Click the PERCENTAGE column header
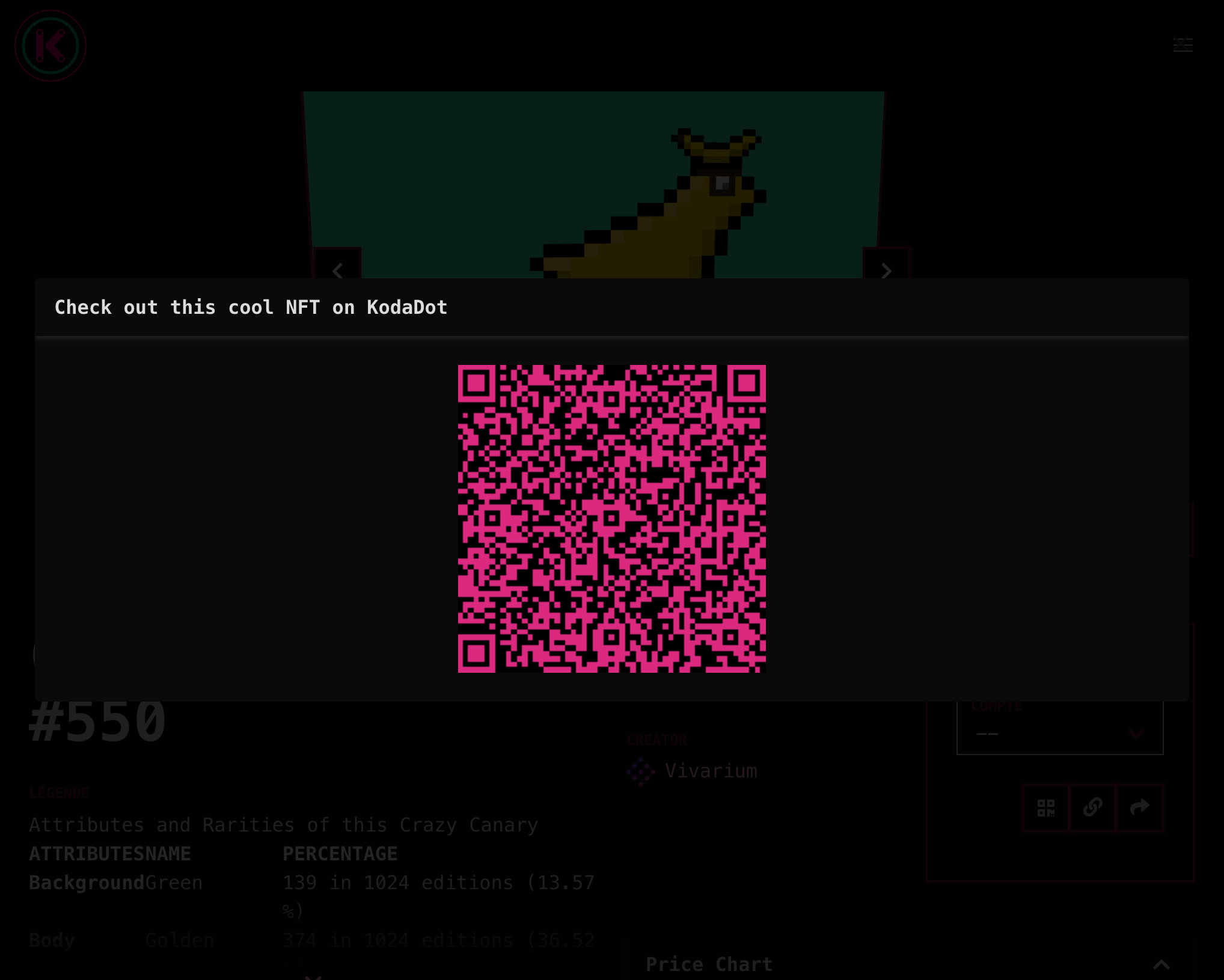This screenshot has width=1224, height=980. coord(340,854)
